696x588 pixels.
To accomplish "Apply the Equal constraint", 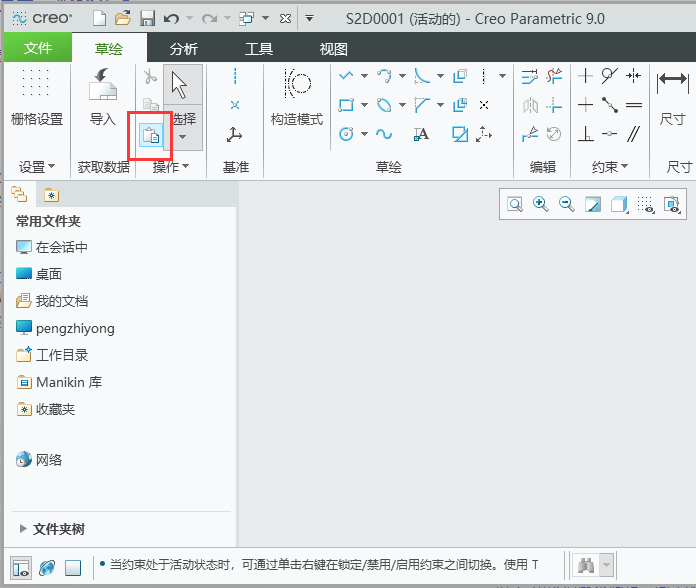I will (634, 106).
